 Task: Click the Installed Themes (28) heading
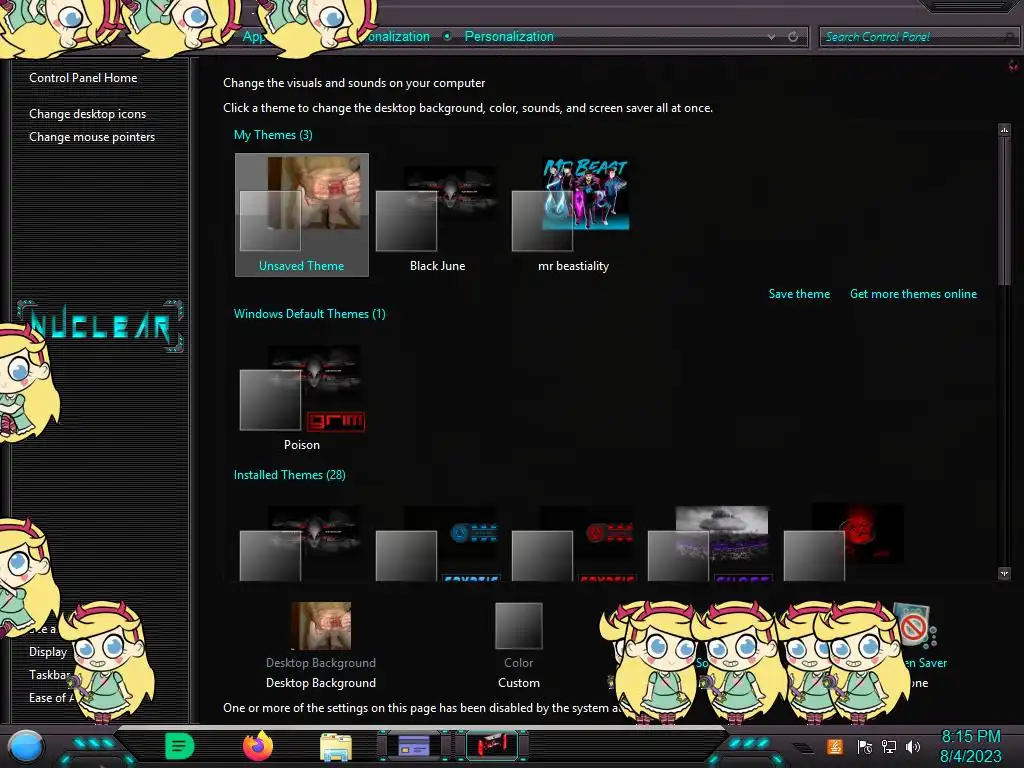(x=289, y=475)
